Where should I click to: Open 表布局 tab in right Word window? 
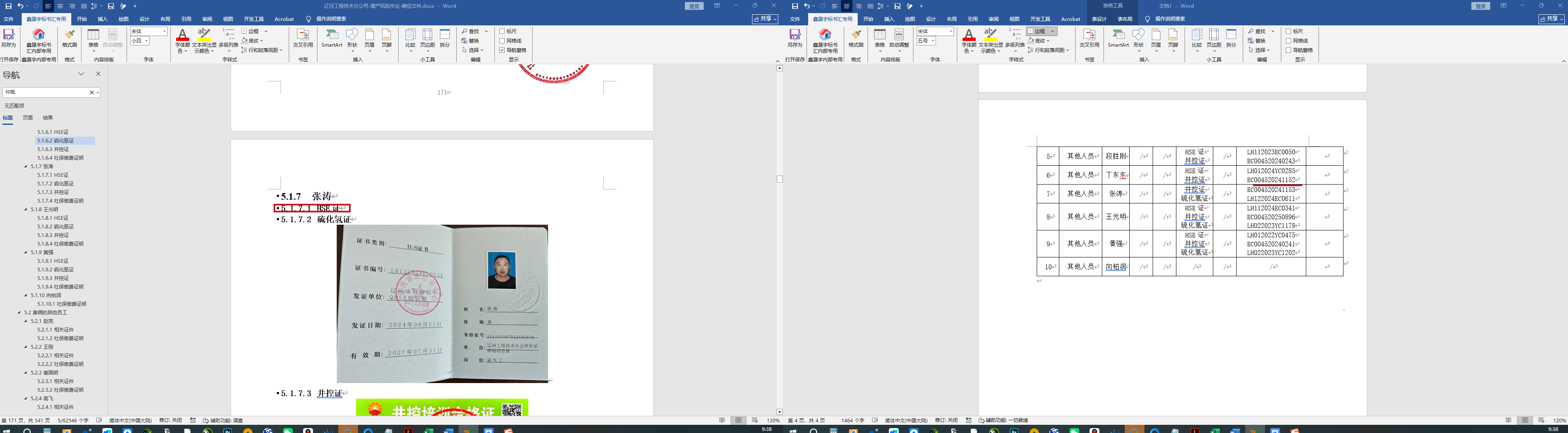1125,19
